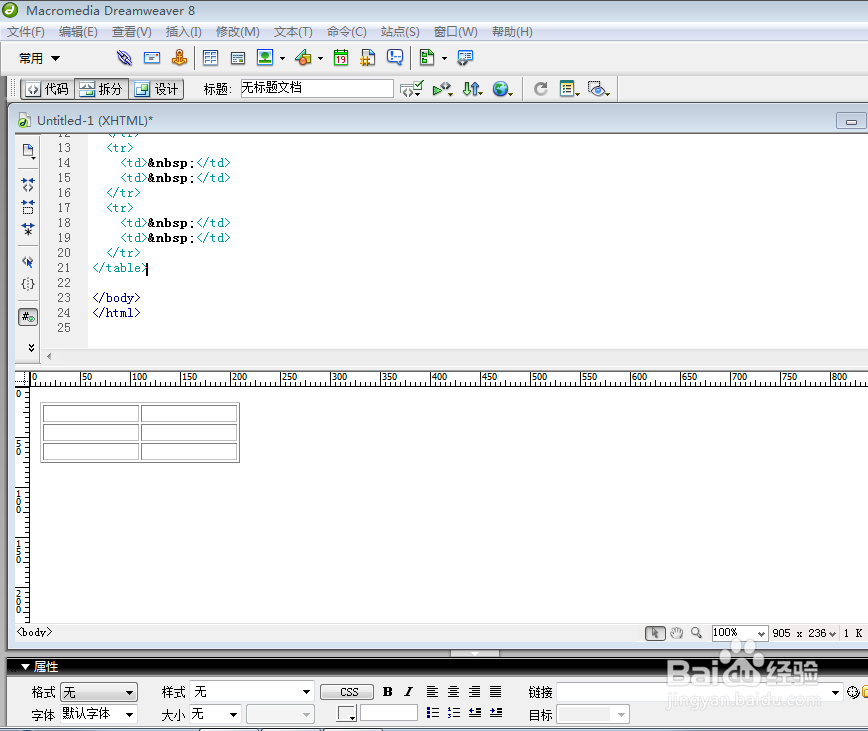Open the 插入(I) menu
868x731 pixels.
point(183,32)
